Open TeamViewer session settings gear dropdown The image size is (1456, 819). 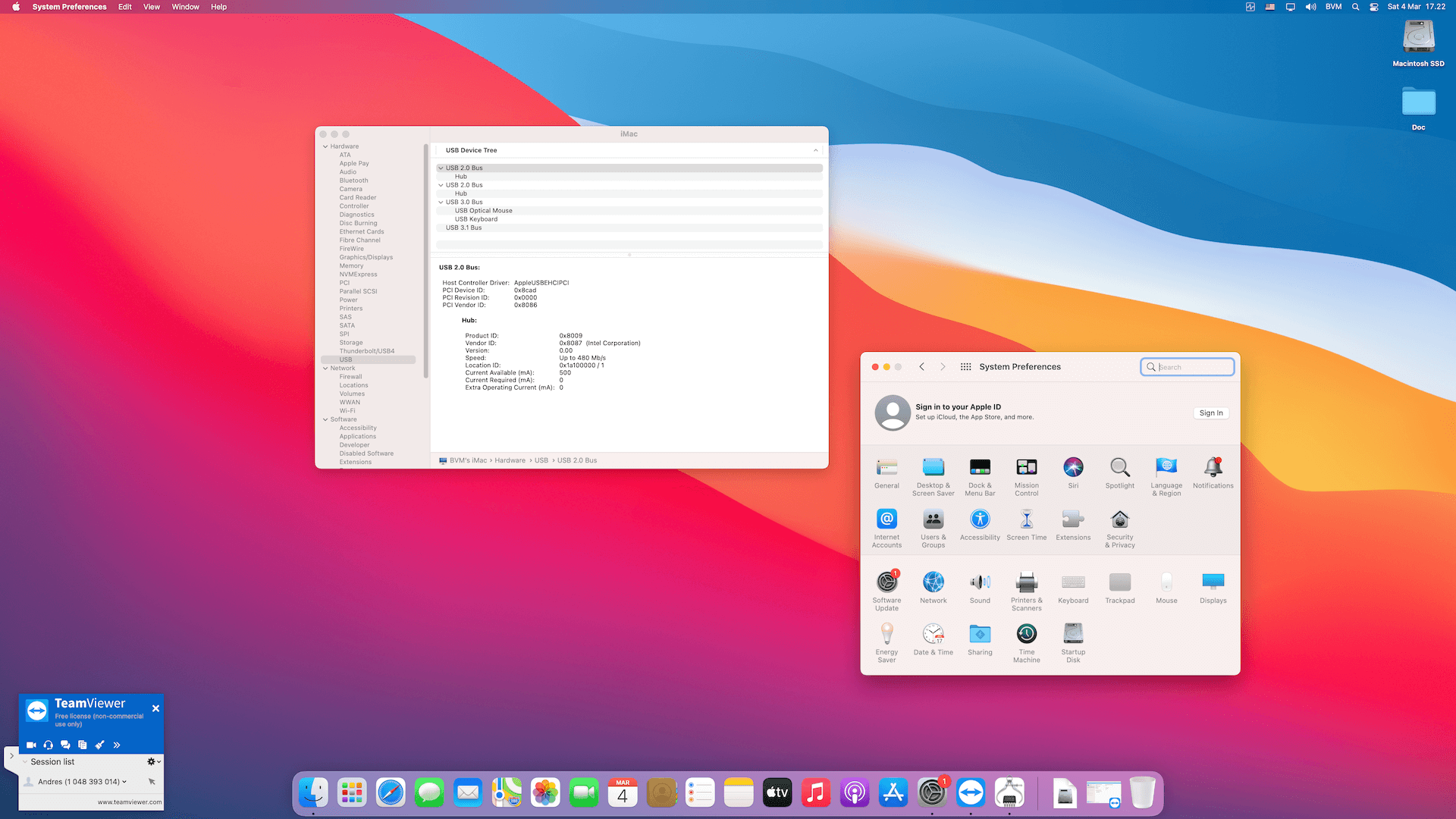[x=153, y=761]
